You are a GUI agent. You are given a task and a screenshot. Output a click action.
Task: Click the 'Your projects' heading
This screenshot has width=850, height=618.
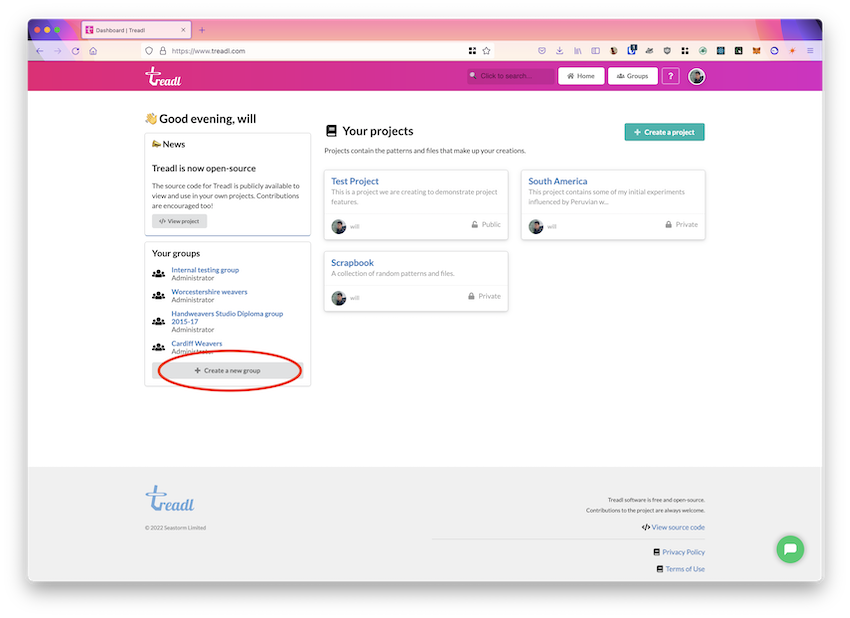(378, 131)
